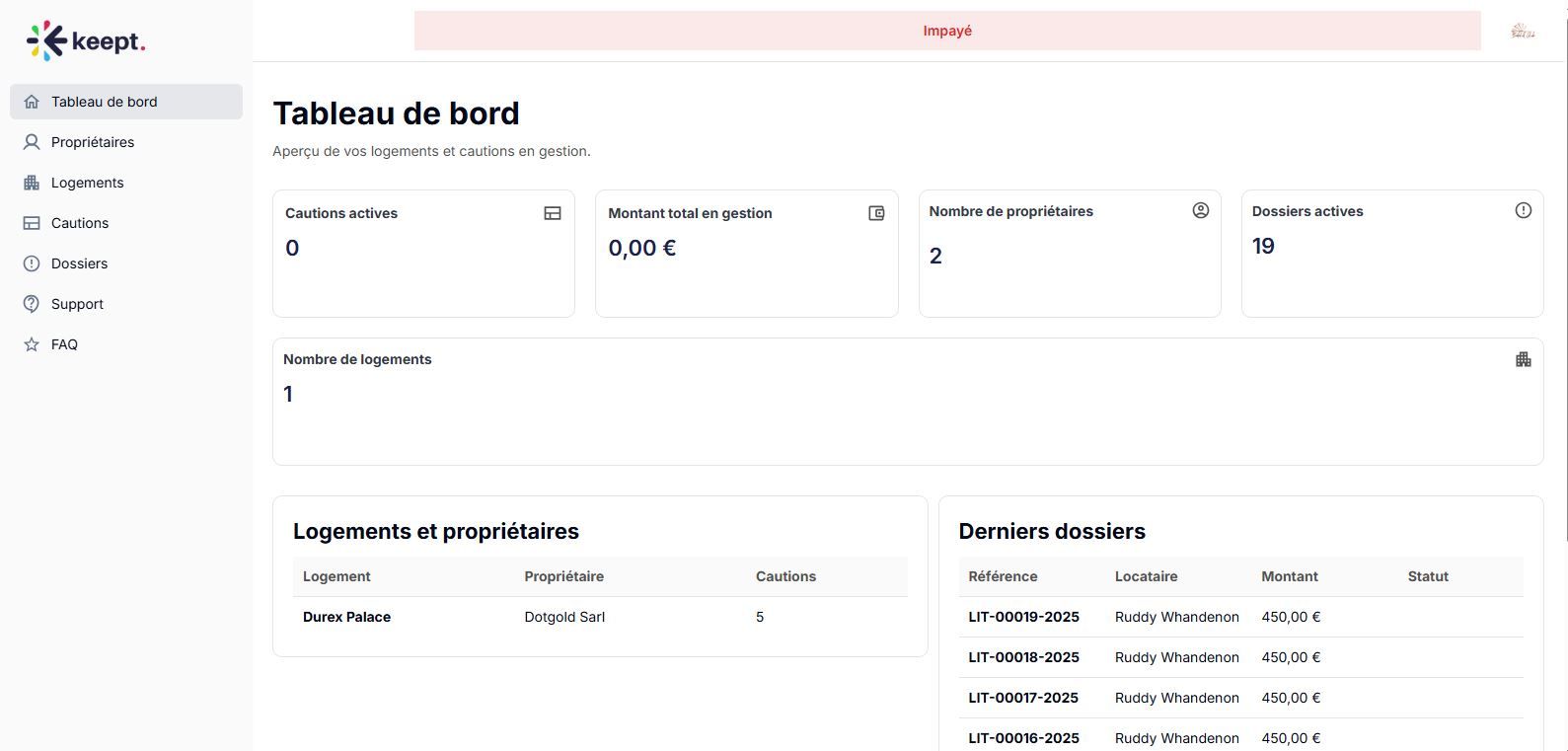1568x751 pixels.
Task: Click the table icon next to Cautions
Action: click(x=32, y=223)
